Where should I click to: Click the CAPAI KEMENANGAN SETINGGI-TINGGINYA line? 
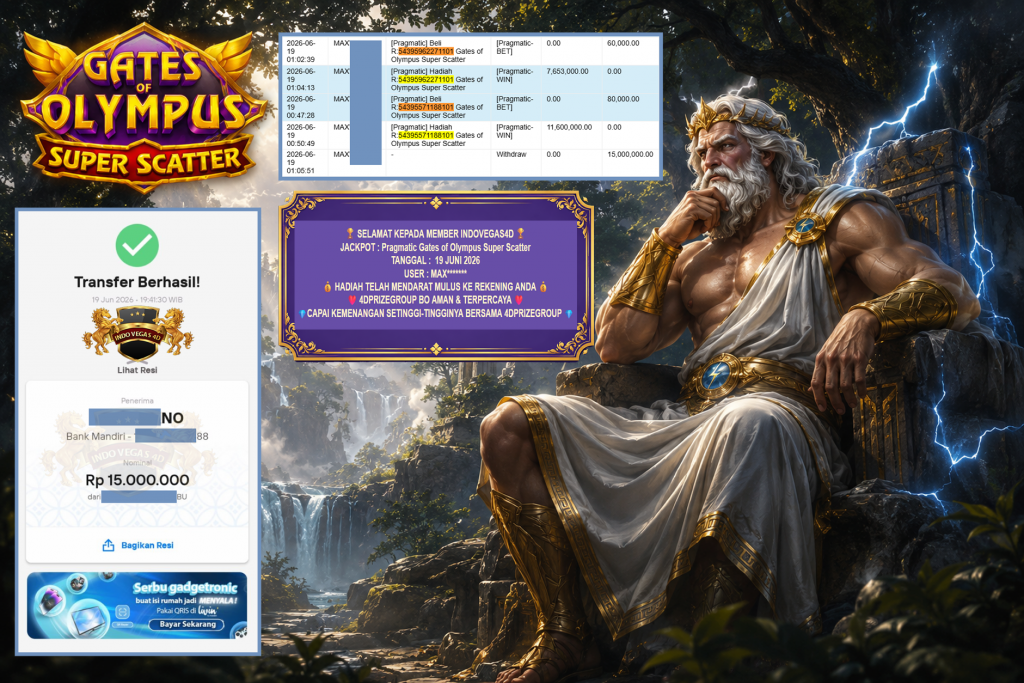click(x=436, y=313)
